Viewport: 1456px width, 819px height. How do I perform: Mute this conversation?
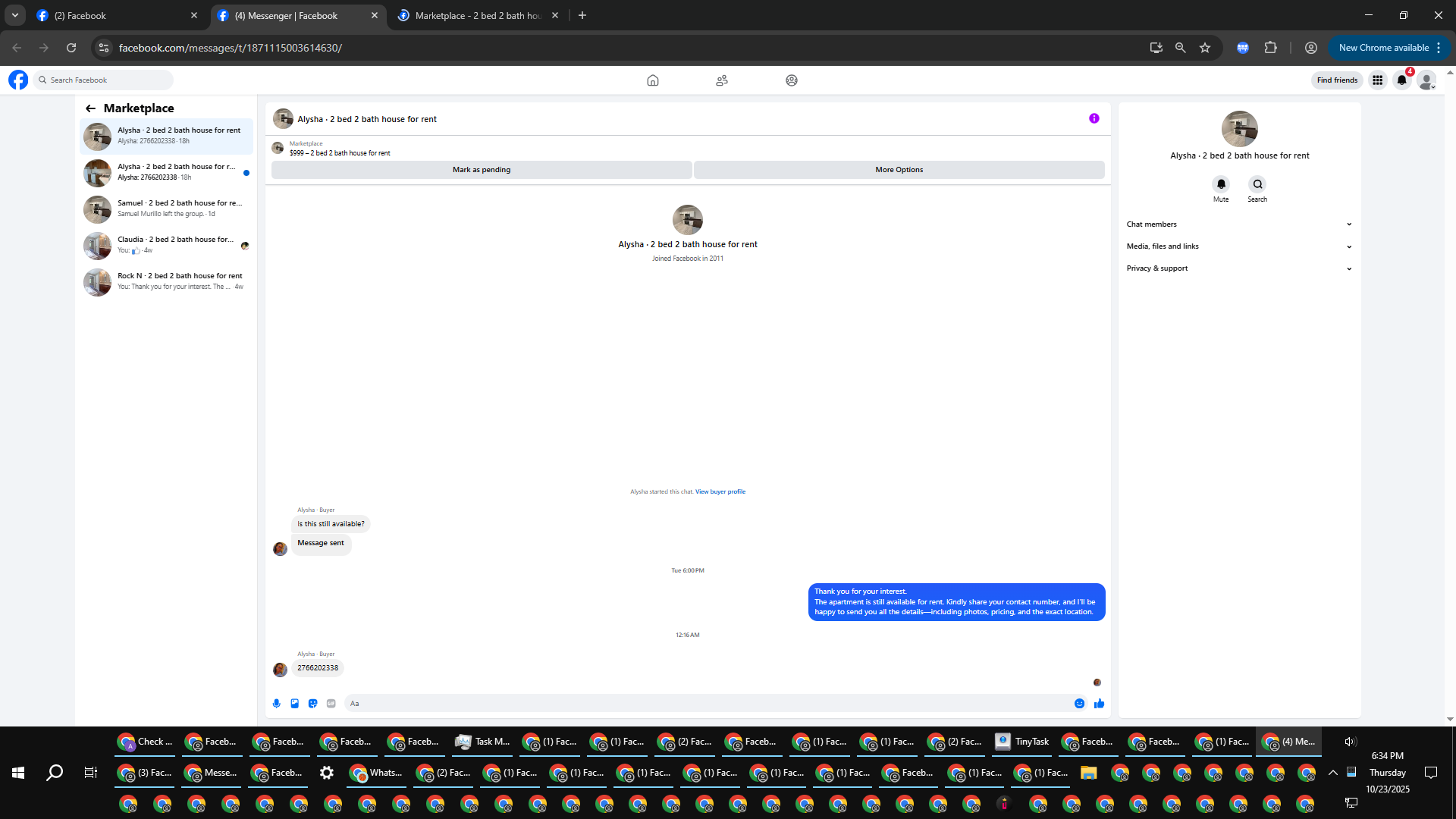click(x=1221, y=184)
